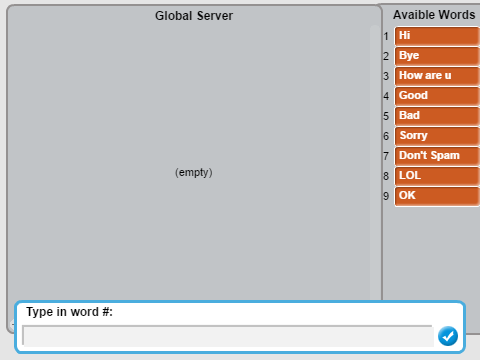
Task: Select the 'Bad' word entry
Action: 437,116
